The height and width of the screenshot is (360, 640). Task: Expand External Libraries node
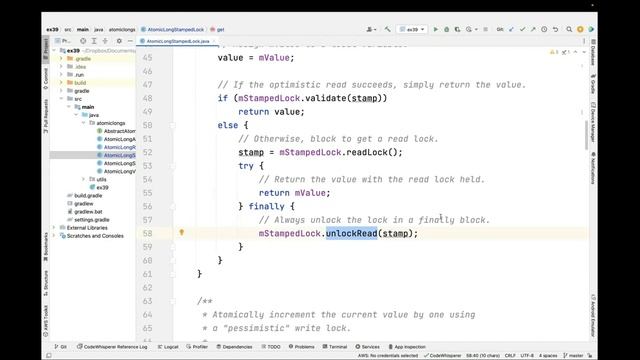pos(54,228)
